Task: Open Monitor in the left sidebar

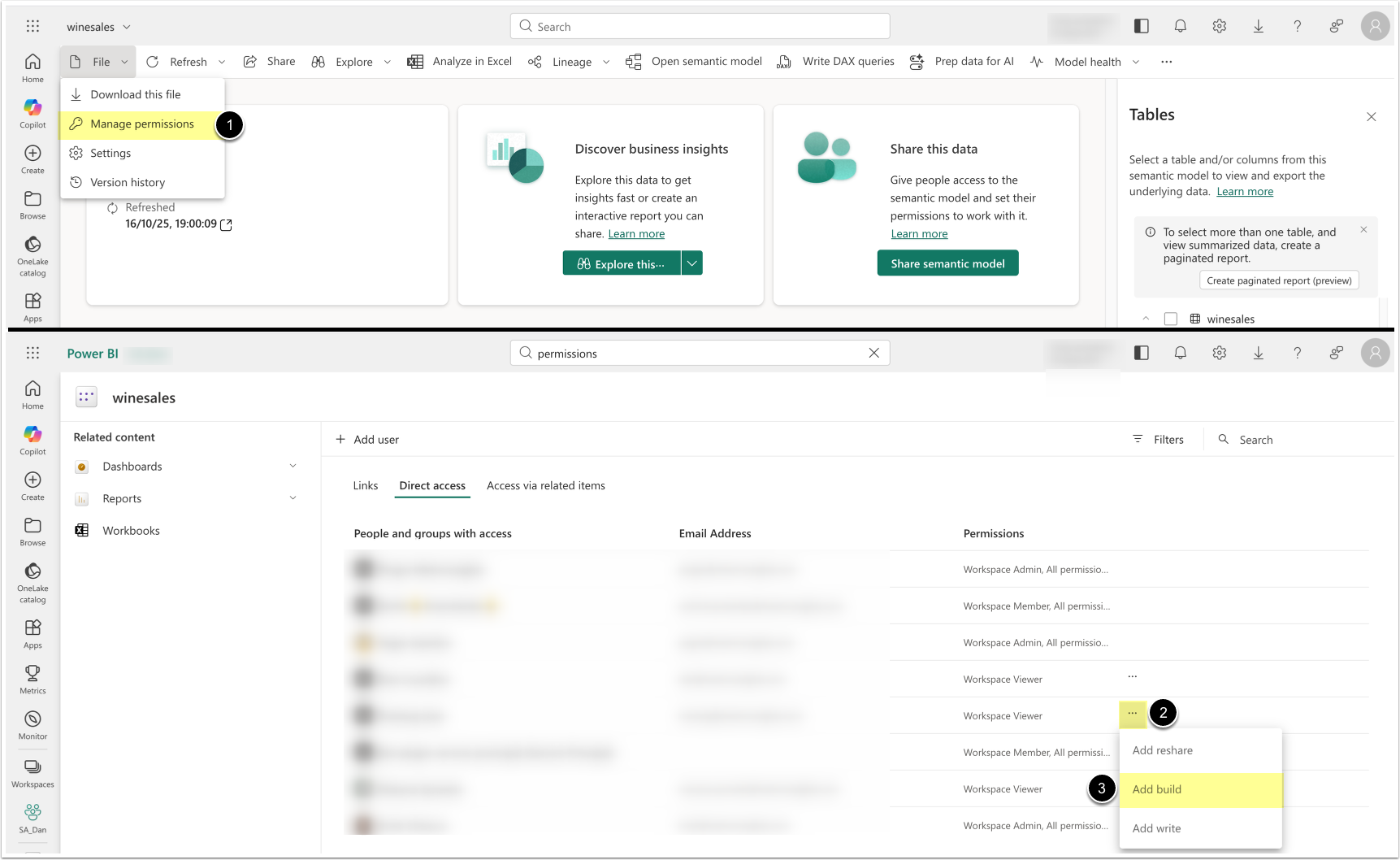Action: click(x=33, y=725)
